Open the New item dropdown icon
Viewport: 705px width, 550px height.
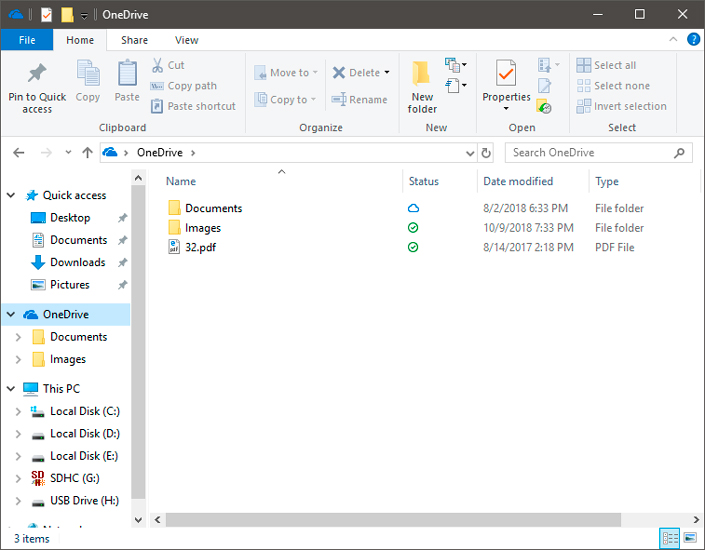tap(455, 65)
